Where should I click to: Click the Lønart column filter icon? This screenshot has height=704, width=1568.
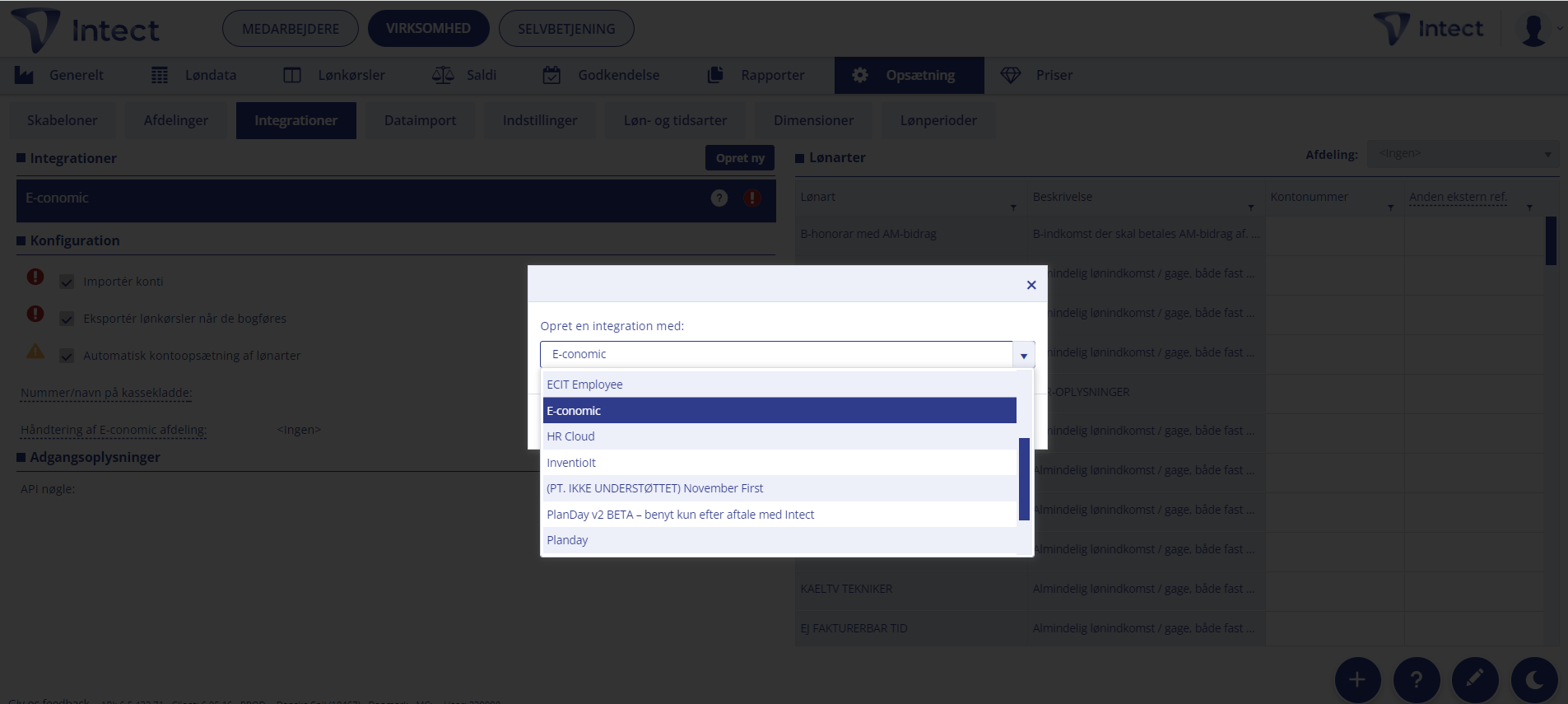(1013, 207)
